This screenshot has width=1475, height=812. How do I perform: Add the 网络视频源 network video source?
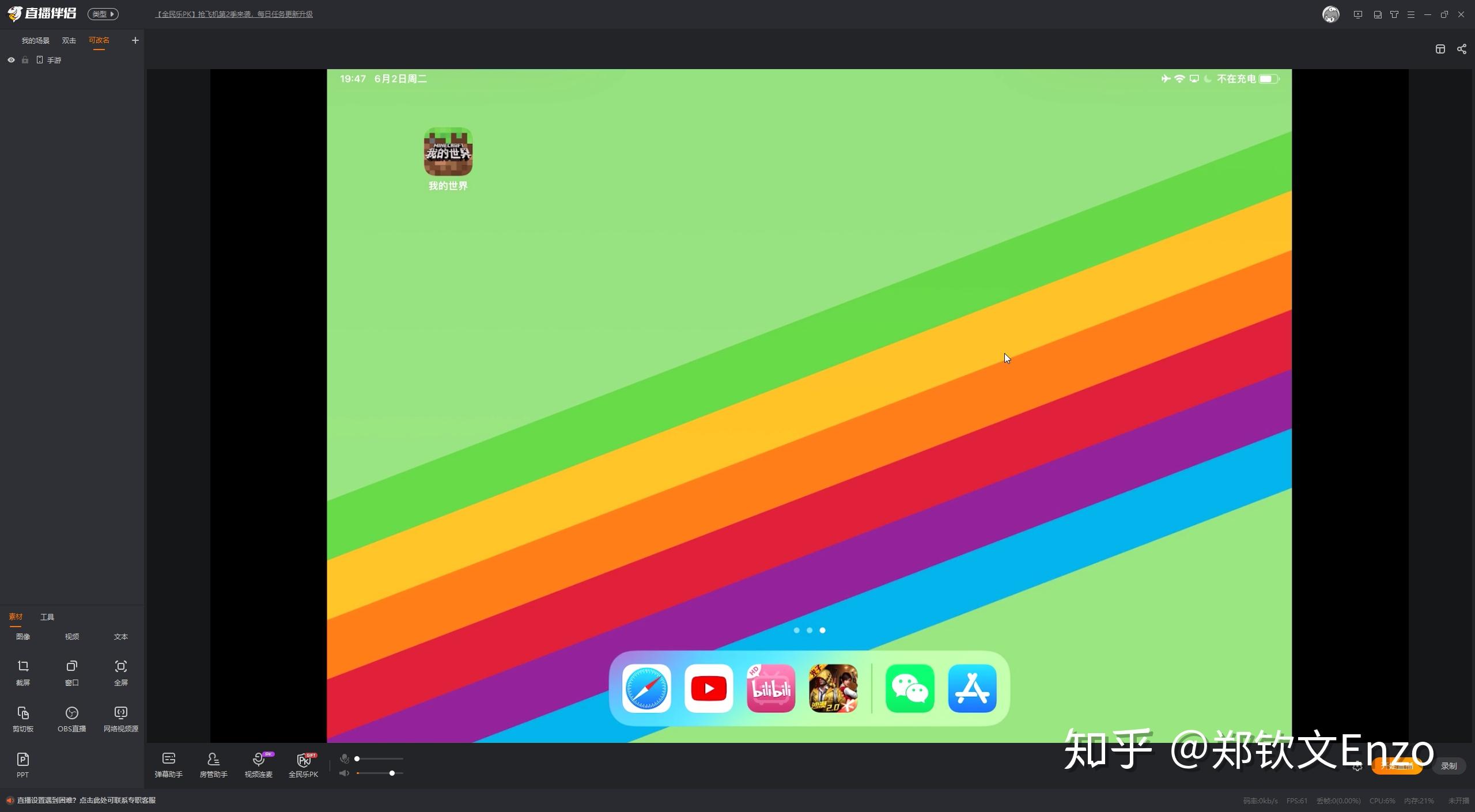click(121, 719)
